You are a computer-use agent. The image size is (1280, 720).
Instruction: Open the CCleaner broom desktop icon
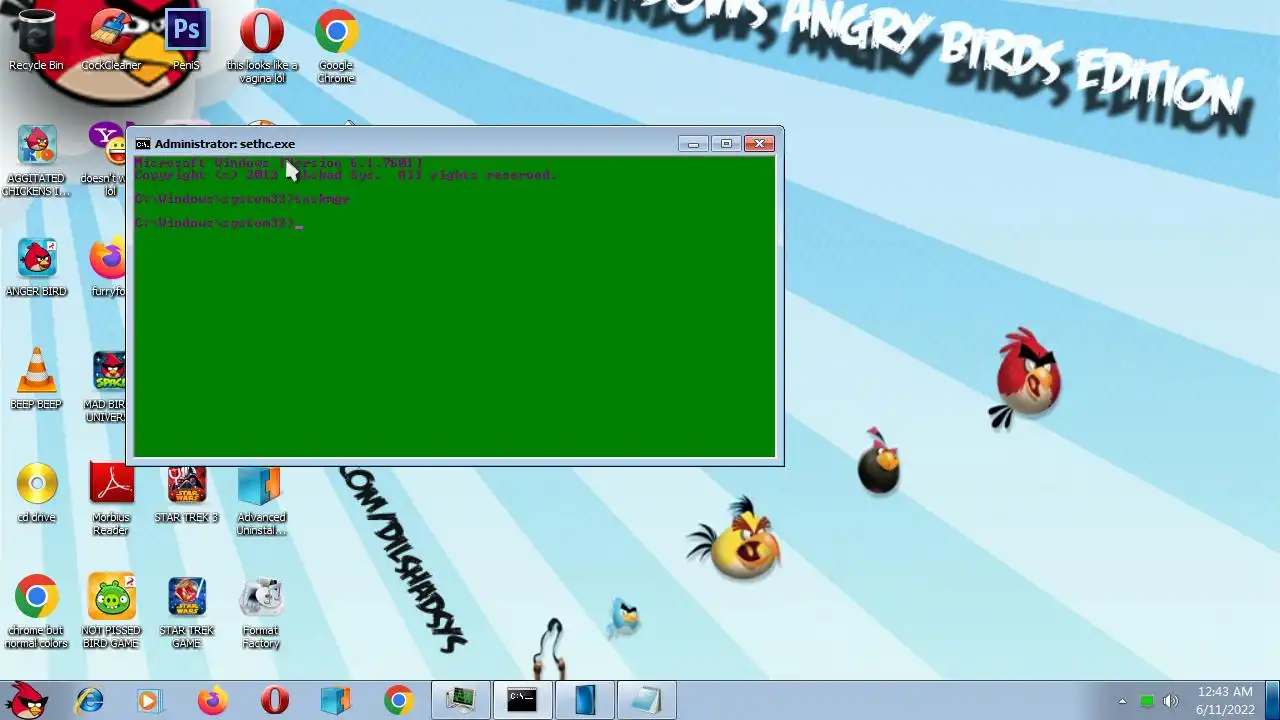tap(111, 40)
